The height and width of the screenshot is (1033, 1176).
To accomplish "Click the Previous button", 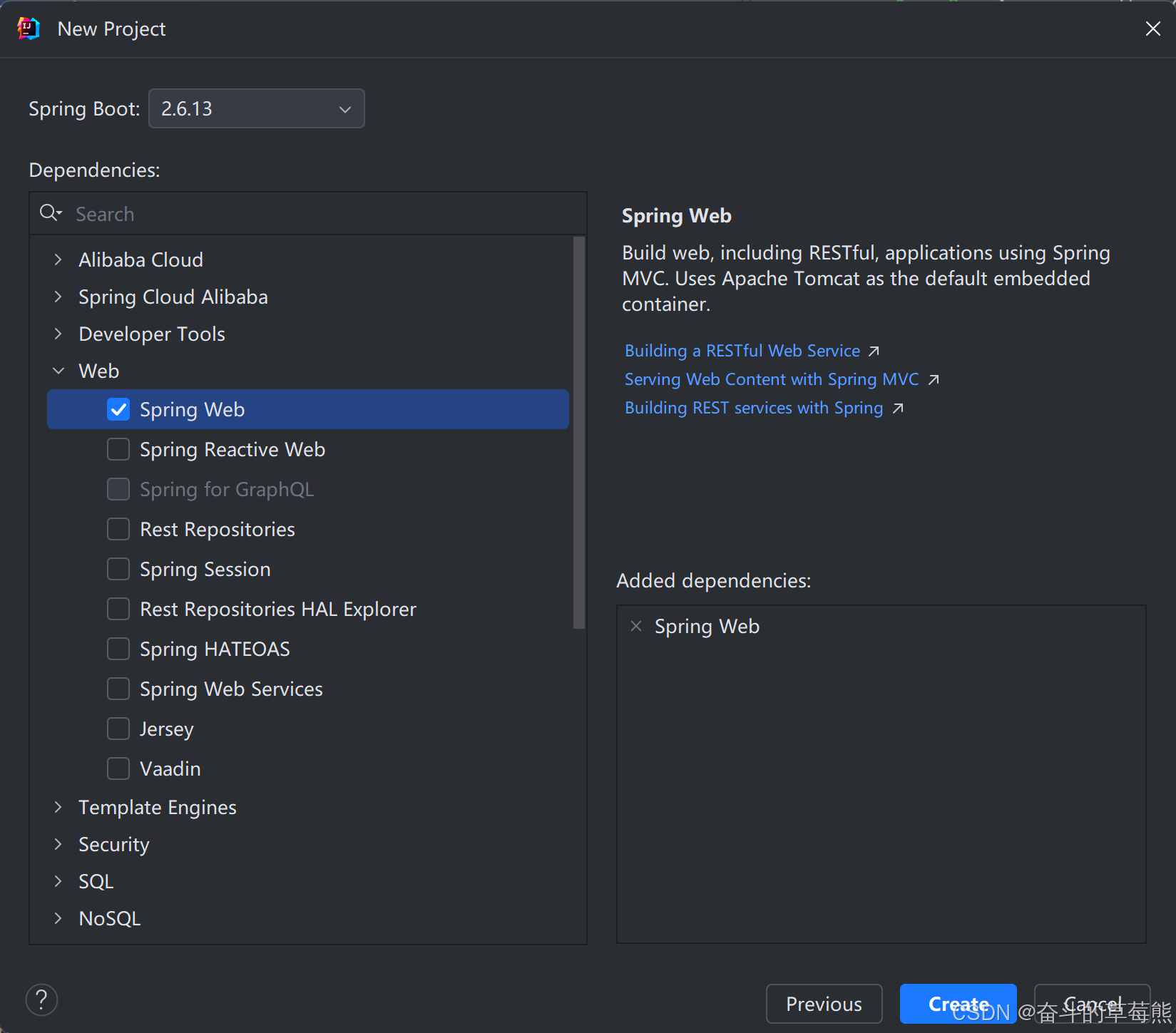I will [824, 1004].
